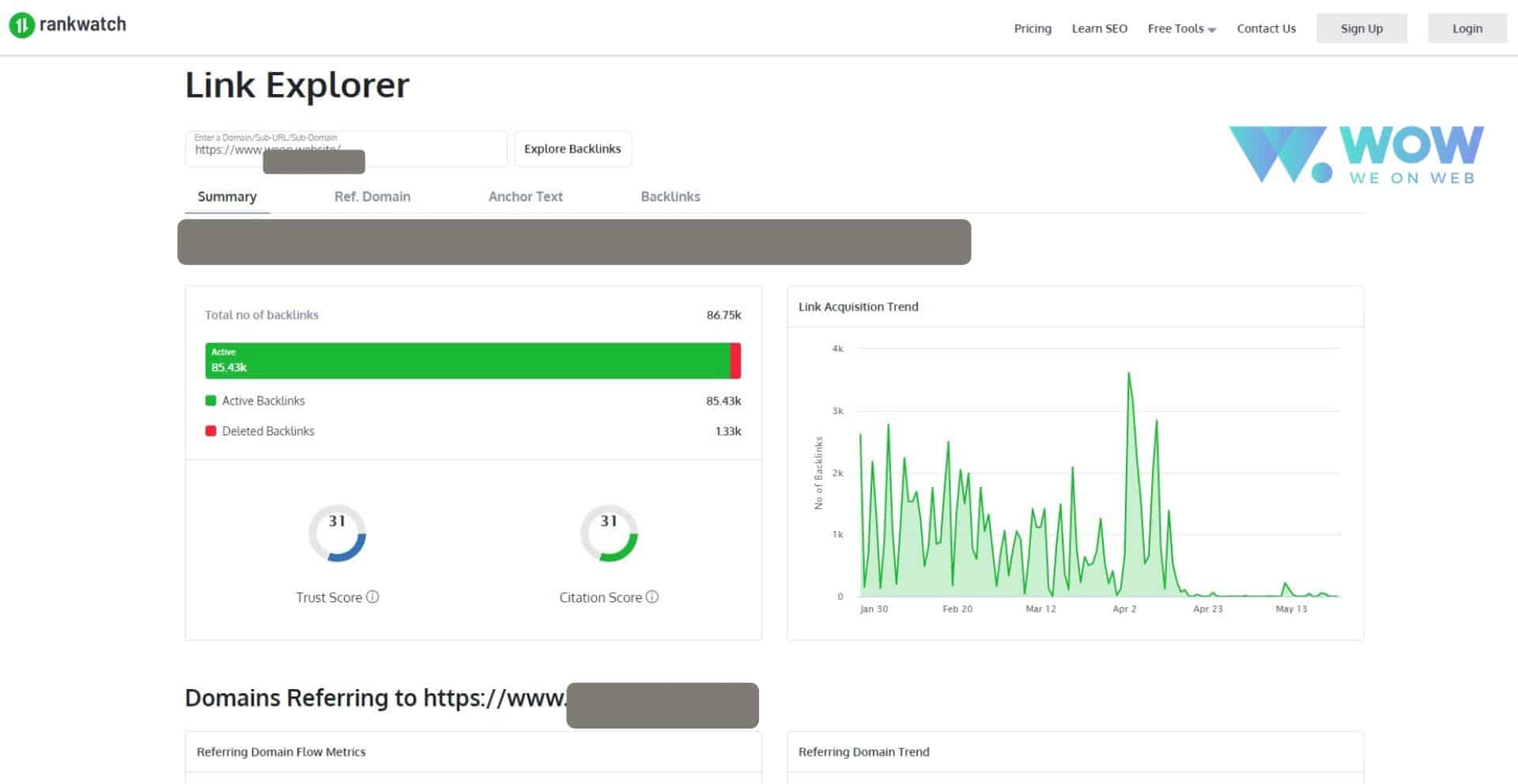
Task: Select the Citation Score donut gauge
Action: pyautogui.click(x=609, y=533)
